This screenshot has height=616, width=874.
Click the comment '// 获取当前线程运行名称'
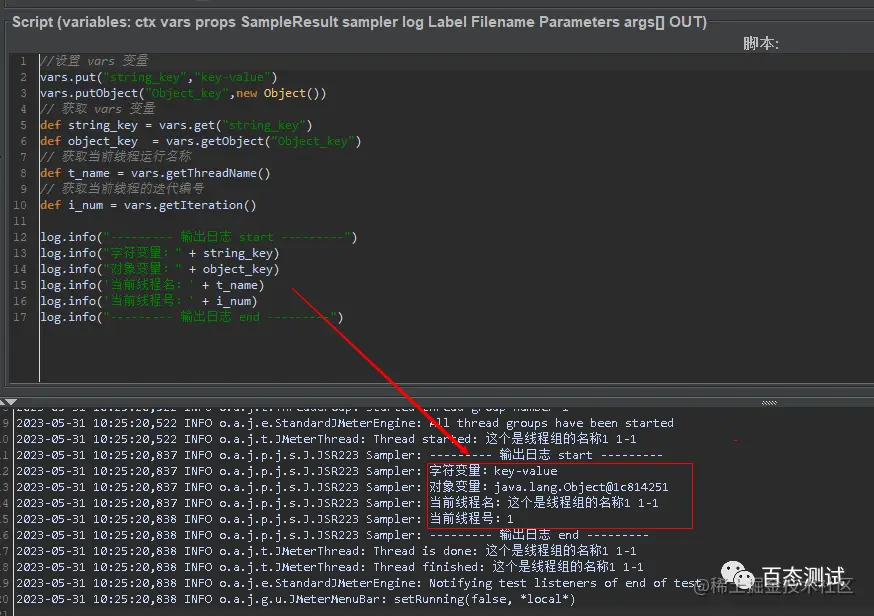pos(115,157)
